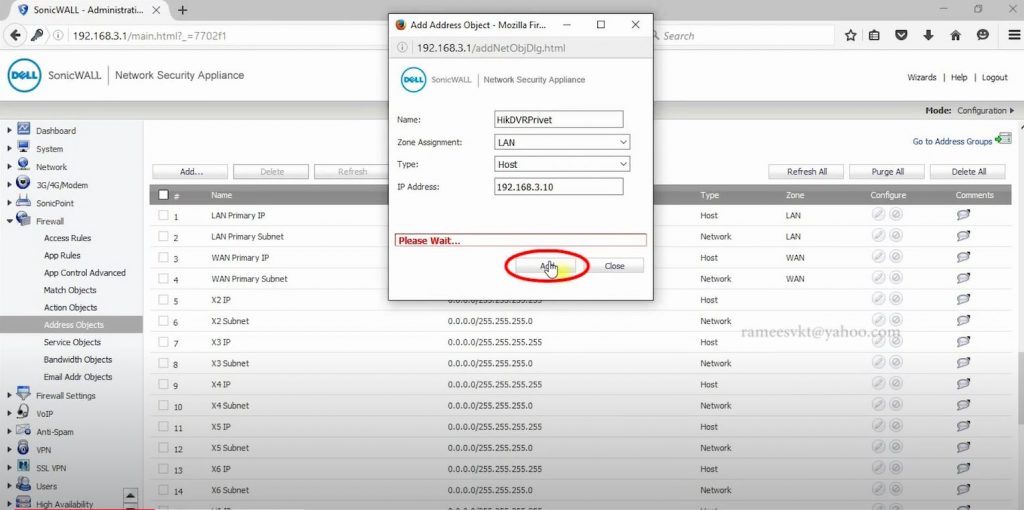This screenshot has height=510, width=1024.
Task: Check the box for X2 IP
Action: pos(163,299)
